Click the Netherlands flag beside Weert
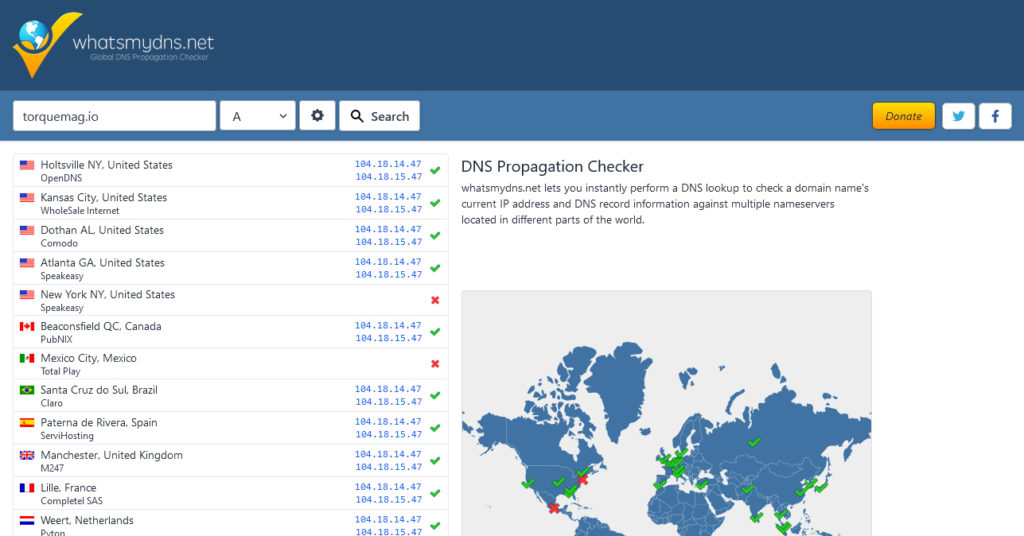 pos(27,521)
